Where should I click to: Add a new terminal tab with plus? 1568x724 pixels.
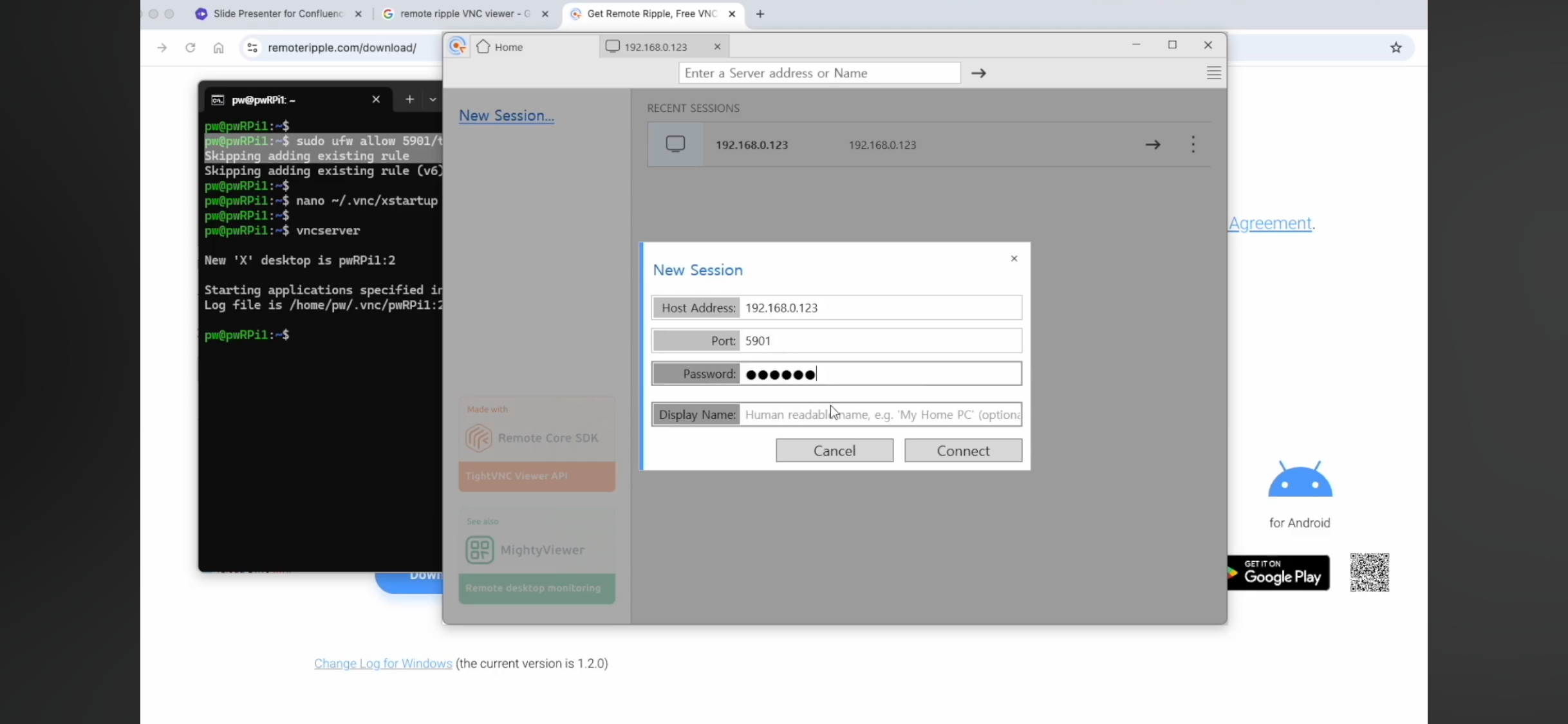tap(409, 100)
